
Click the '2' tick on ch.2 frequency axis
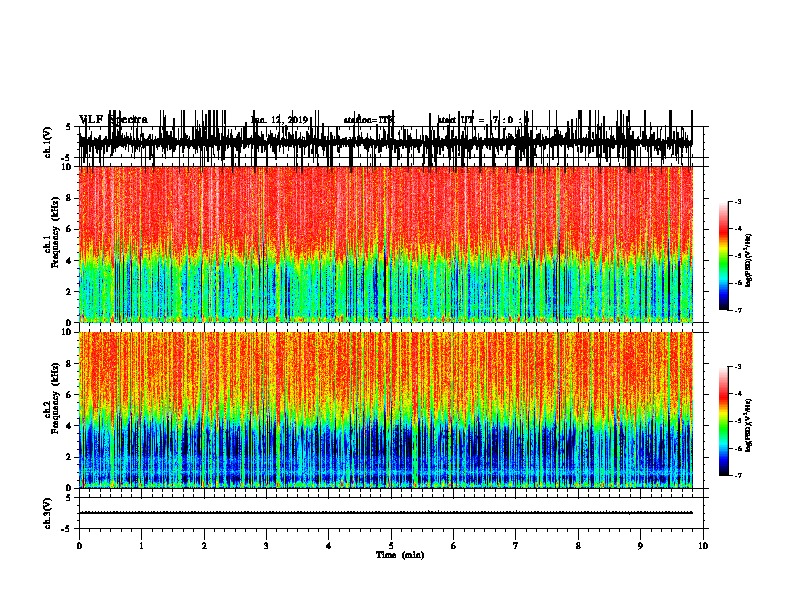point(70,457)
